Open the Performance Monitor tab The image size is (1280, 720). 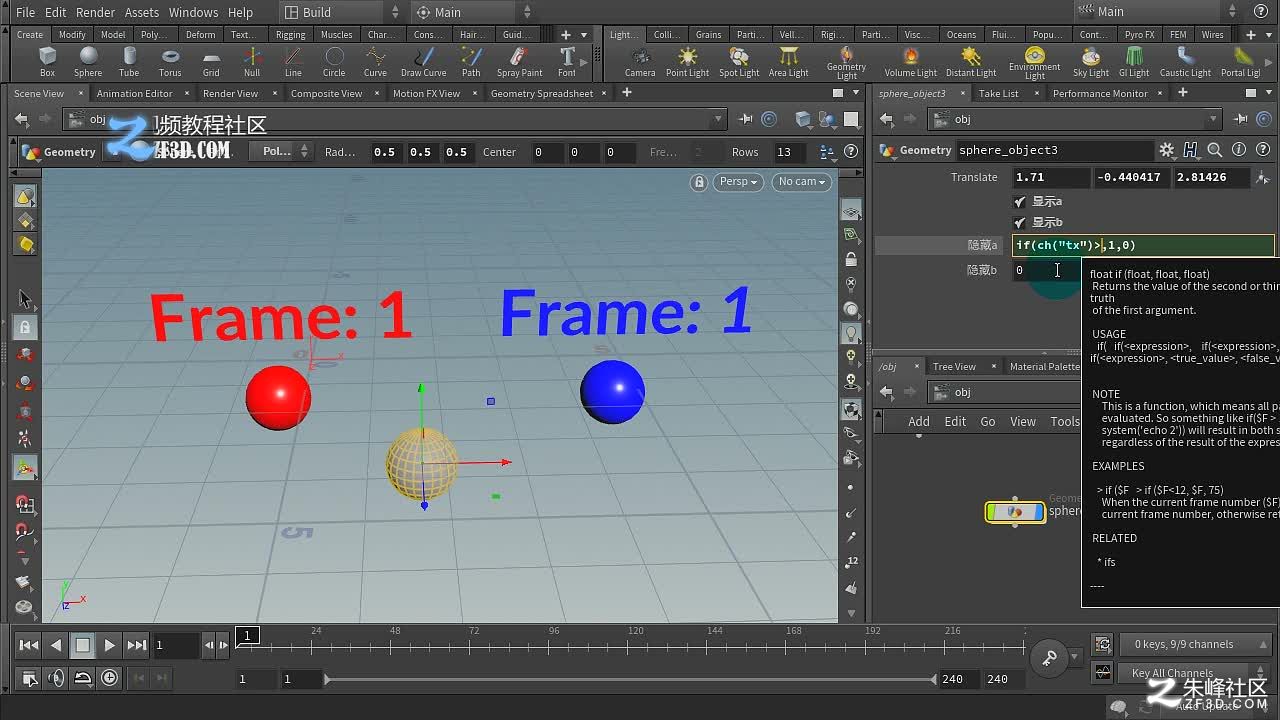1100,93
